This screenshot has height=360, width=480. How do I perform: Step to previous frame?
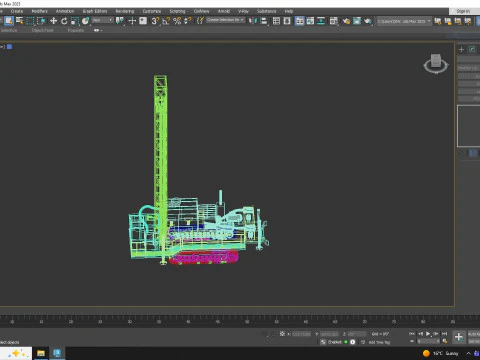click(420, 334)
